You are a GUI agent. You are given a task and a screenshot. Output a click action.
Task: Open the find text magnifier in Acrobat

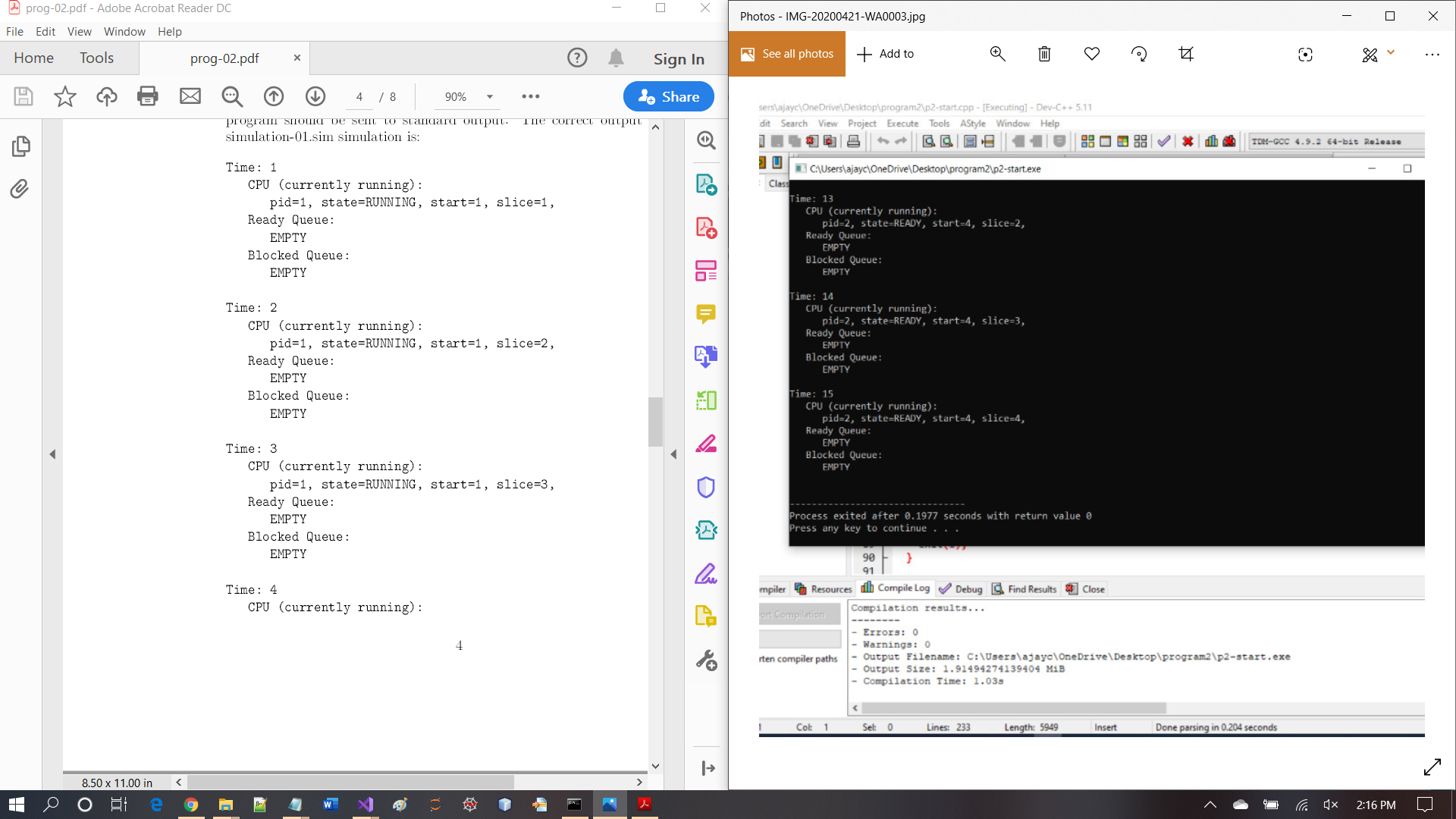232,96
